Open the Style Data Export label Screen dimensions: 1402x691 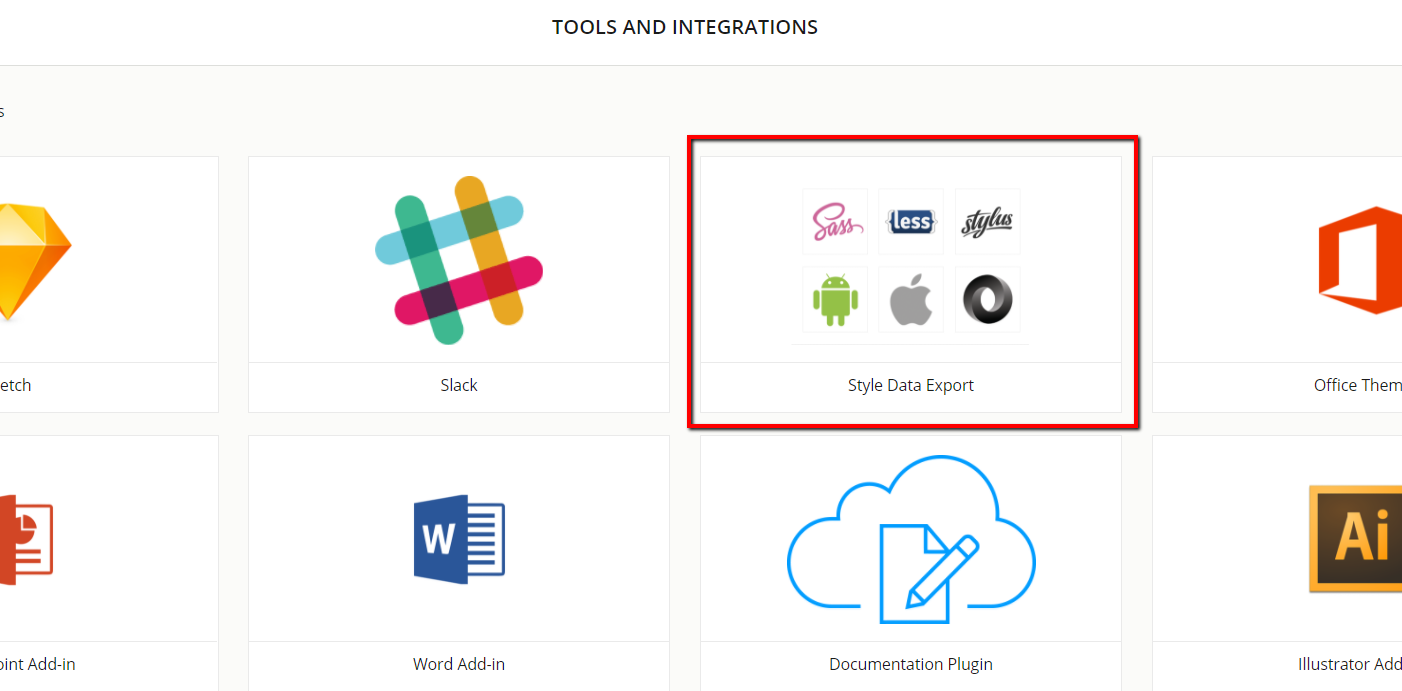(911, 385)
